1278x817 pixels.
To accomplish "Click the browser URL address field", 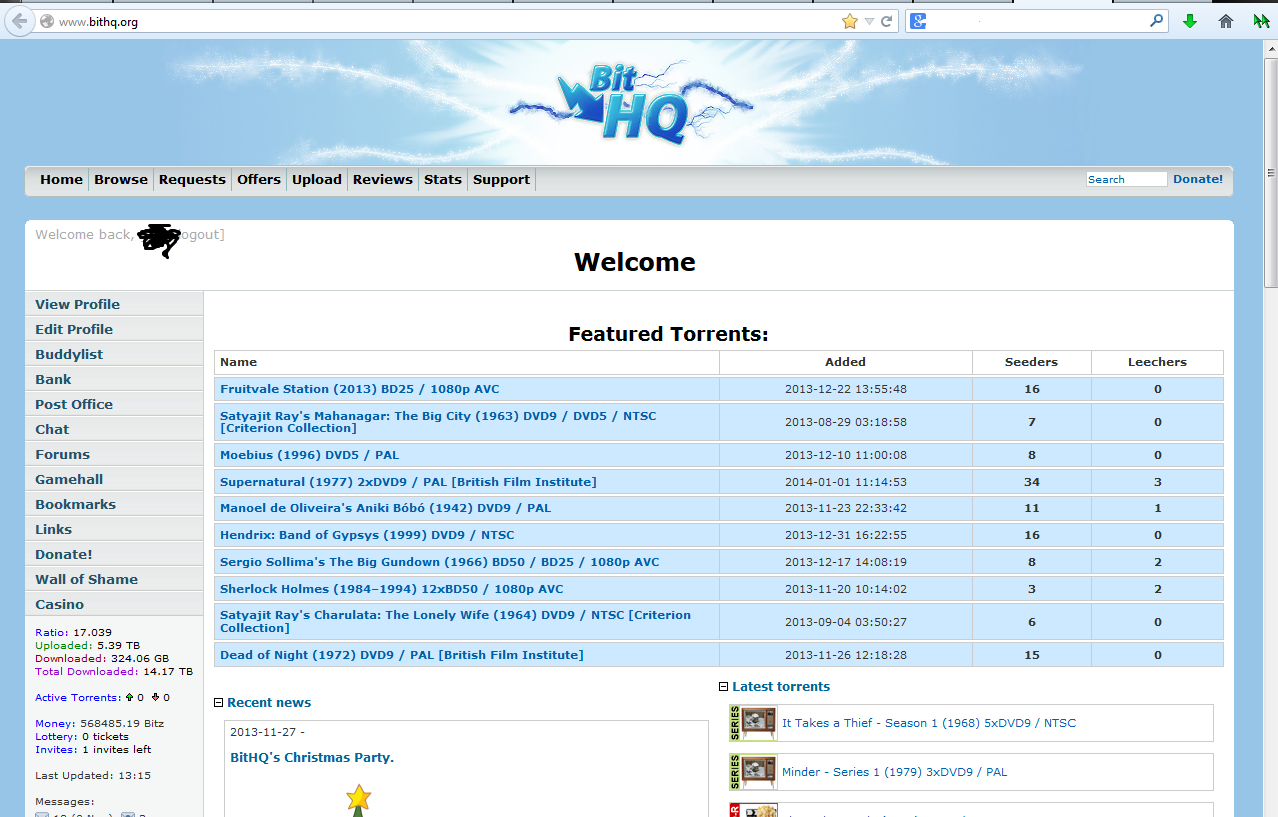I will point(450,22).
